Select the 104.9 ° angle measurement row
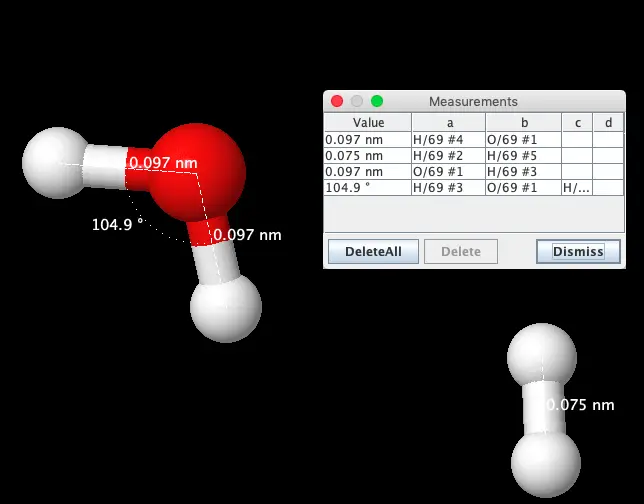 click(367, 188)
